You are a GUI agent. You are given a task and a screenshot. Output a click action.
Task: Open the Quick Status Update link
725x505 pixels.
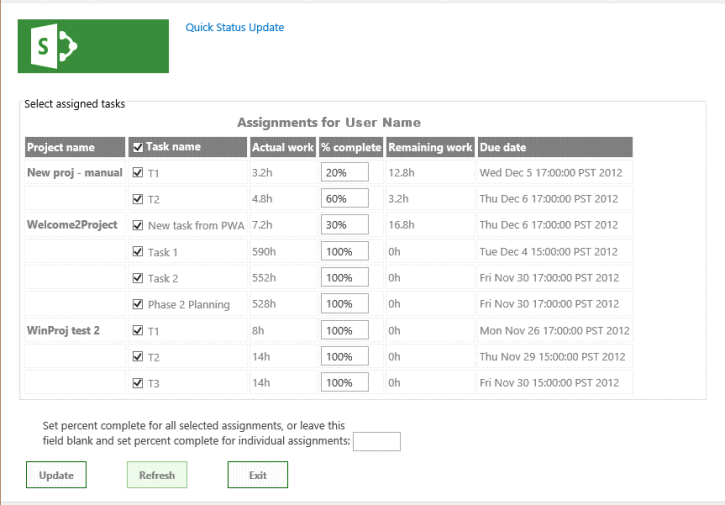point(235,27)
